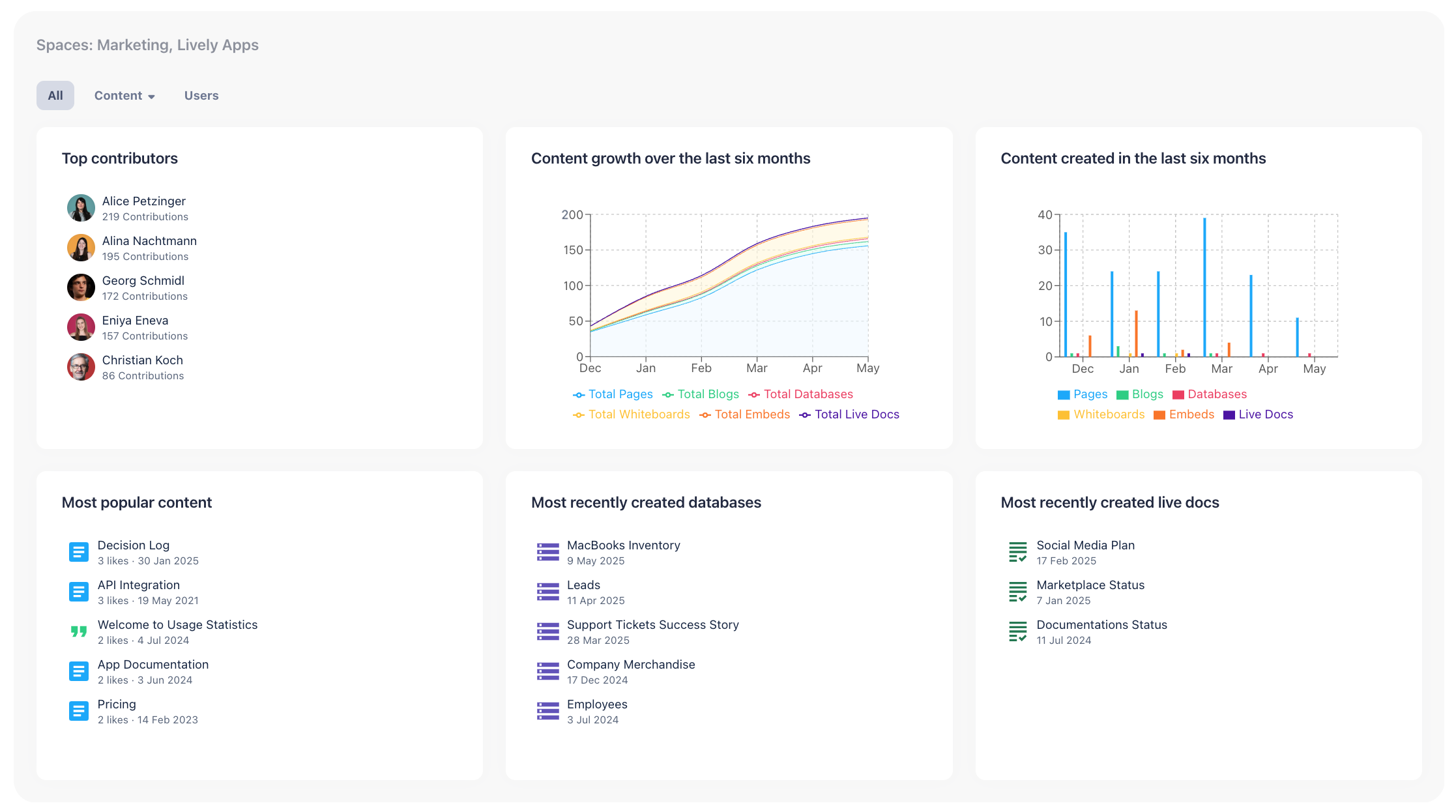Click Alice Petzinger's avatar
The width and height of the screenshot is (1456, 812).
point(81,208)
